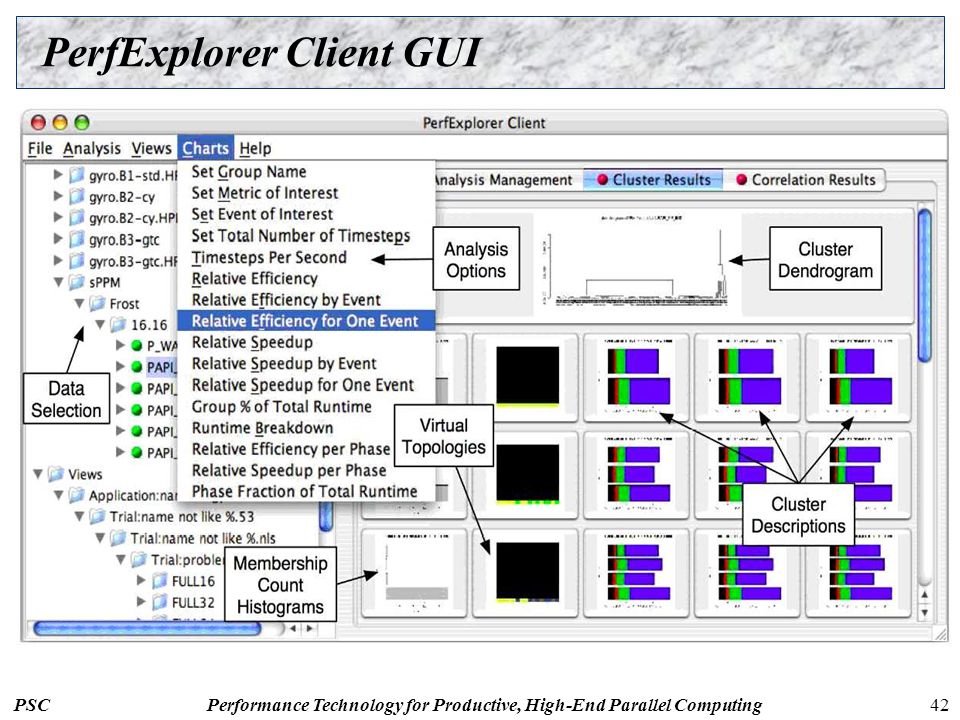The width and height of the screenshot is (960, 720).
Task: Choose Set Metric of Interest
Action: point(264,193)
